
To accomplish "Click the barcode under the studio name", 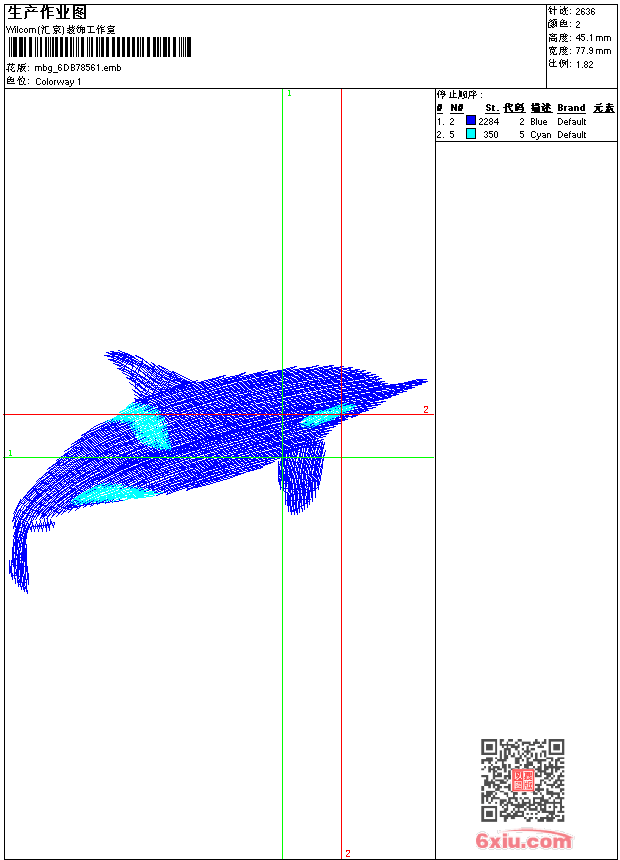I will [78, 48].
